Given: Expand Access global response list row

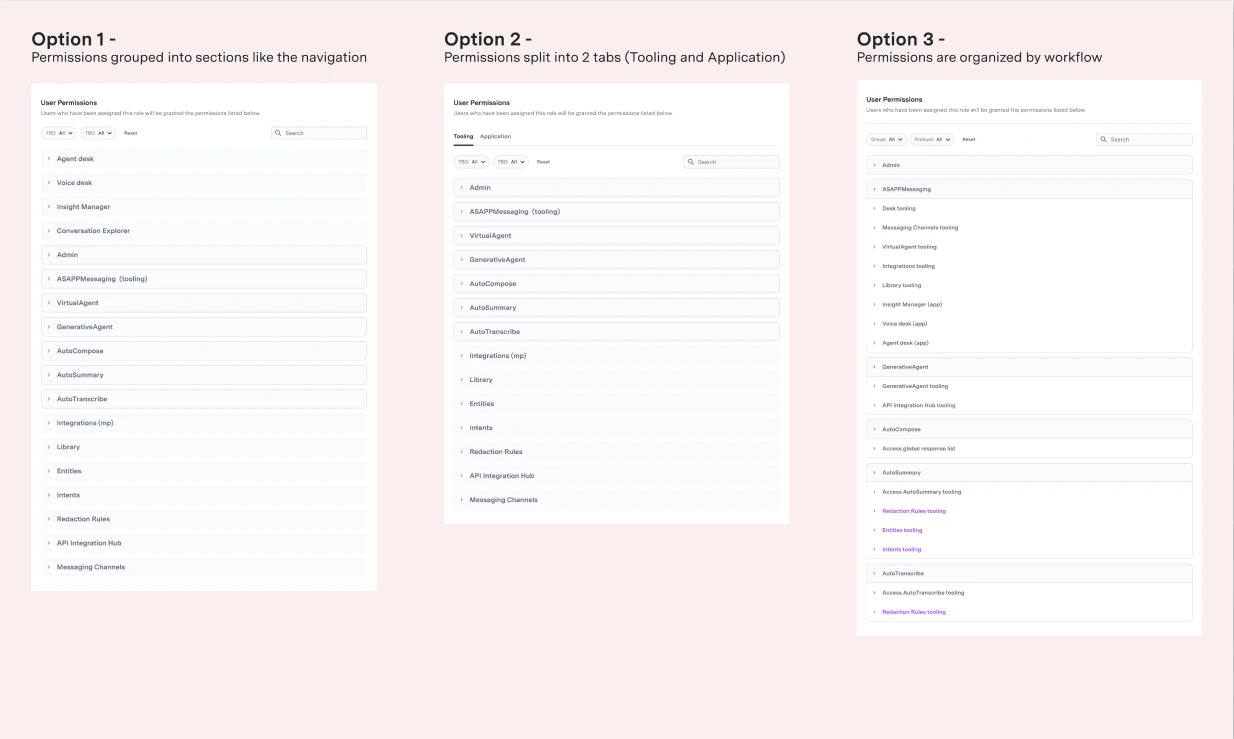Looking at the screenshot, I should click(x=1029, y=448).
